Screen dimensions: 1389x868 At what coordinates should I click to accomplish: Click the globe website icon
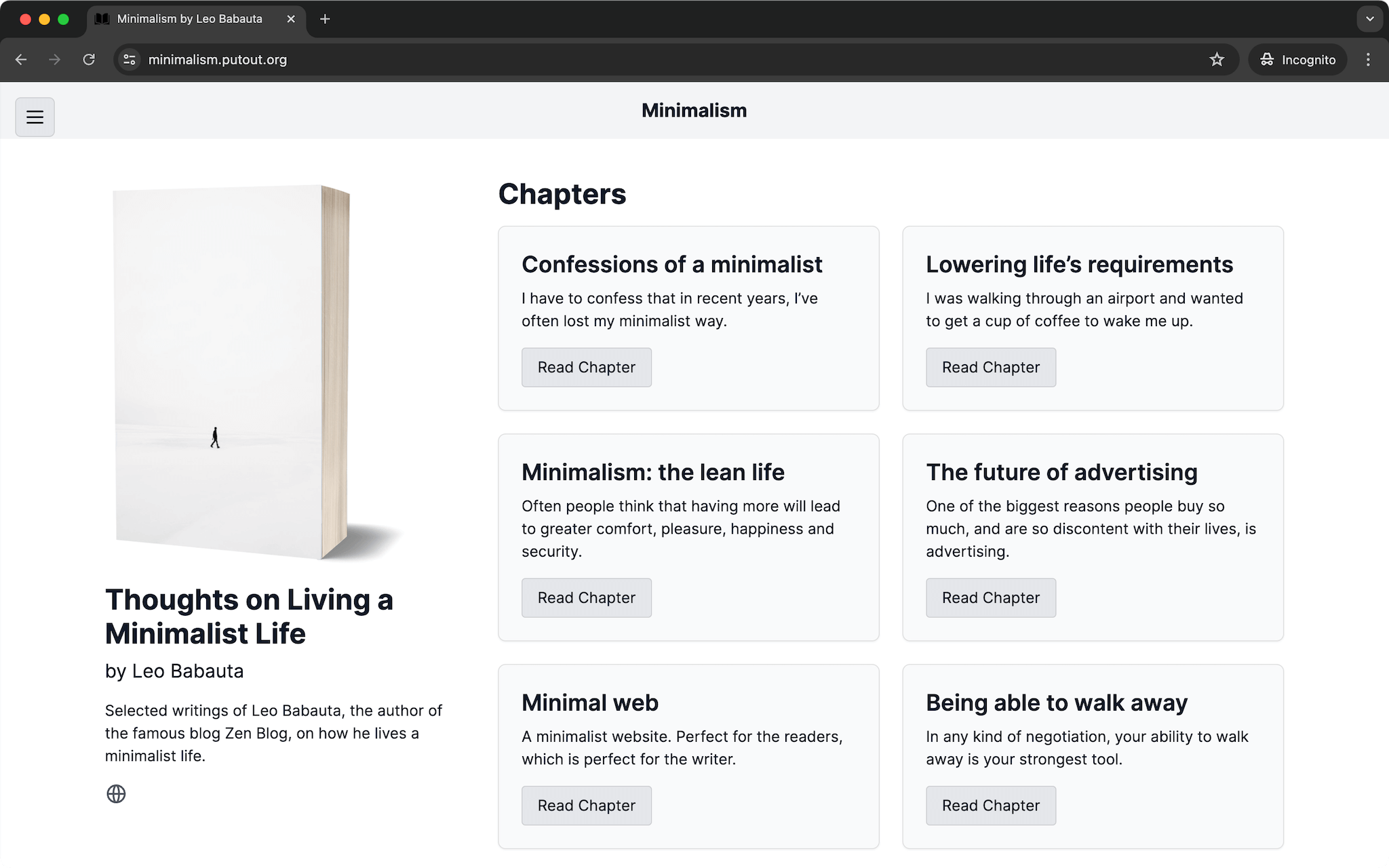tap(116, 793)
